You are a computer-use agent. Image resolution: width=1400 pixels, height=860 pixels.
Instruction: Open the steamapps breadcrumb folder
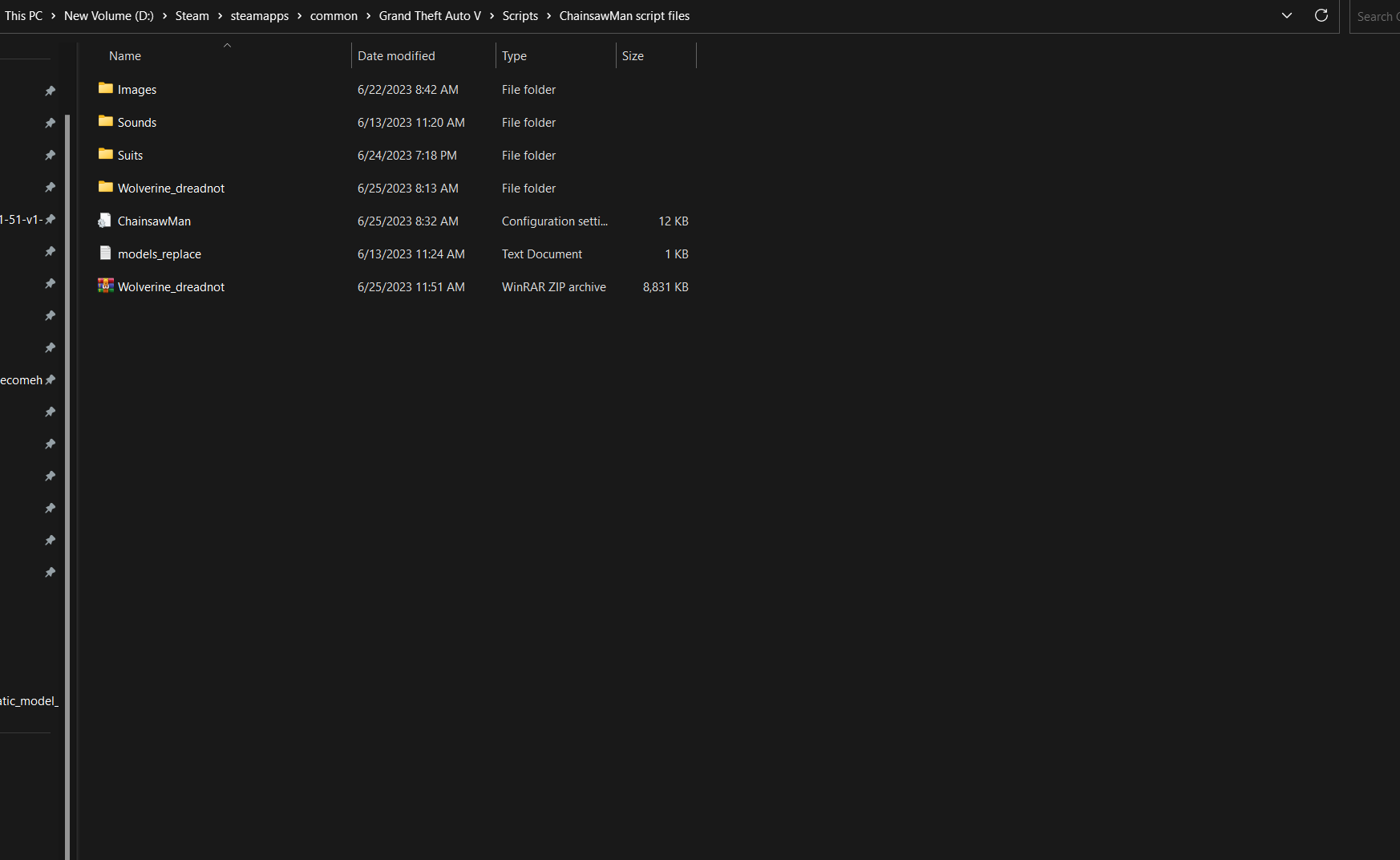[x=260, y=16]
